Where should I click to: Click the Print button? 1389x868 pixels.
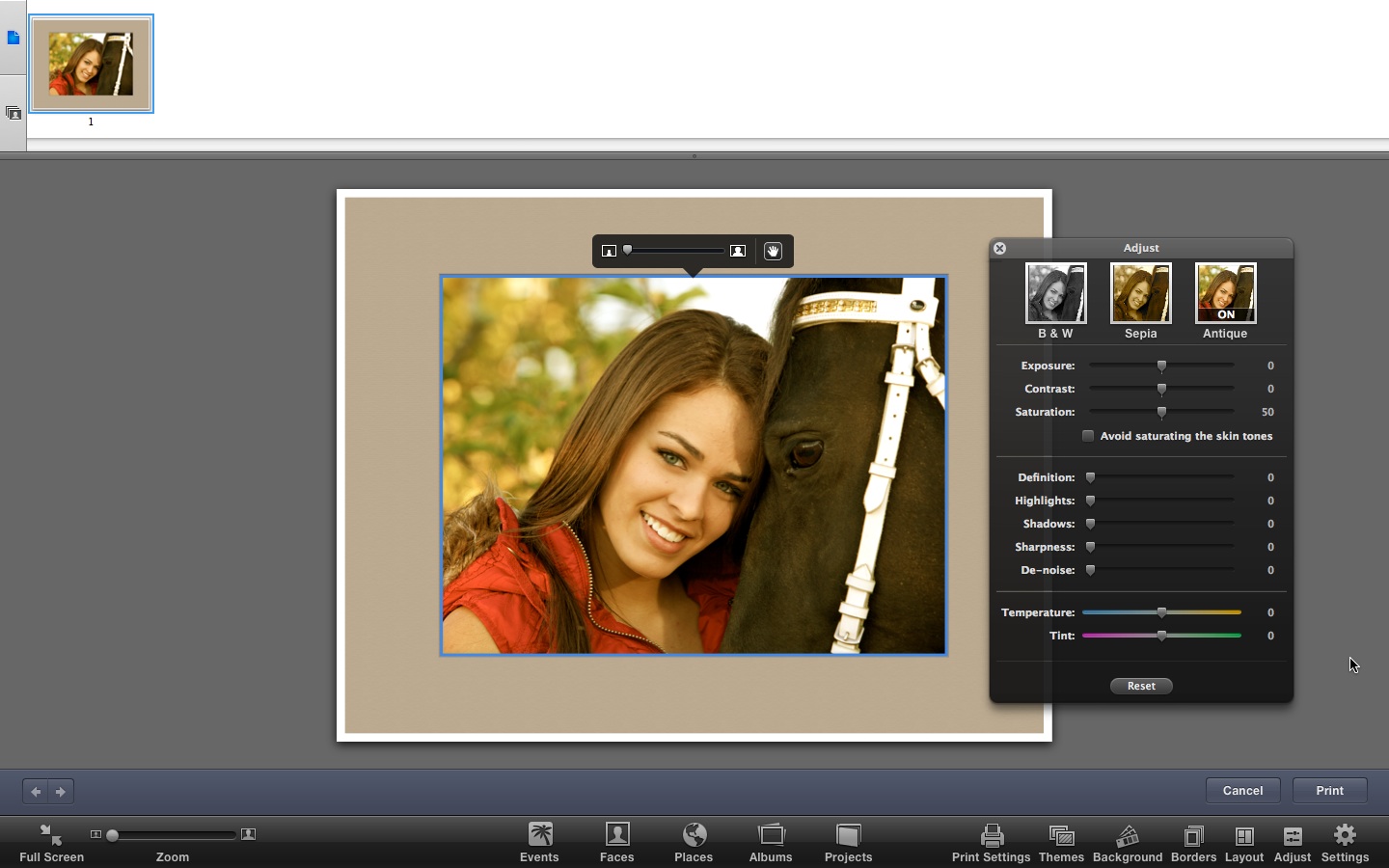click(x=1329, y=791)
